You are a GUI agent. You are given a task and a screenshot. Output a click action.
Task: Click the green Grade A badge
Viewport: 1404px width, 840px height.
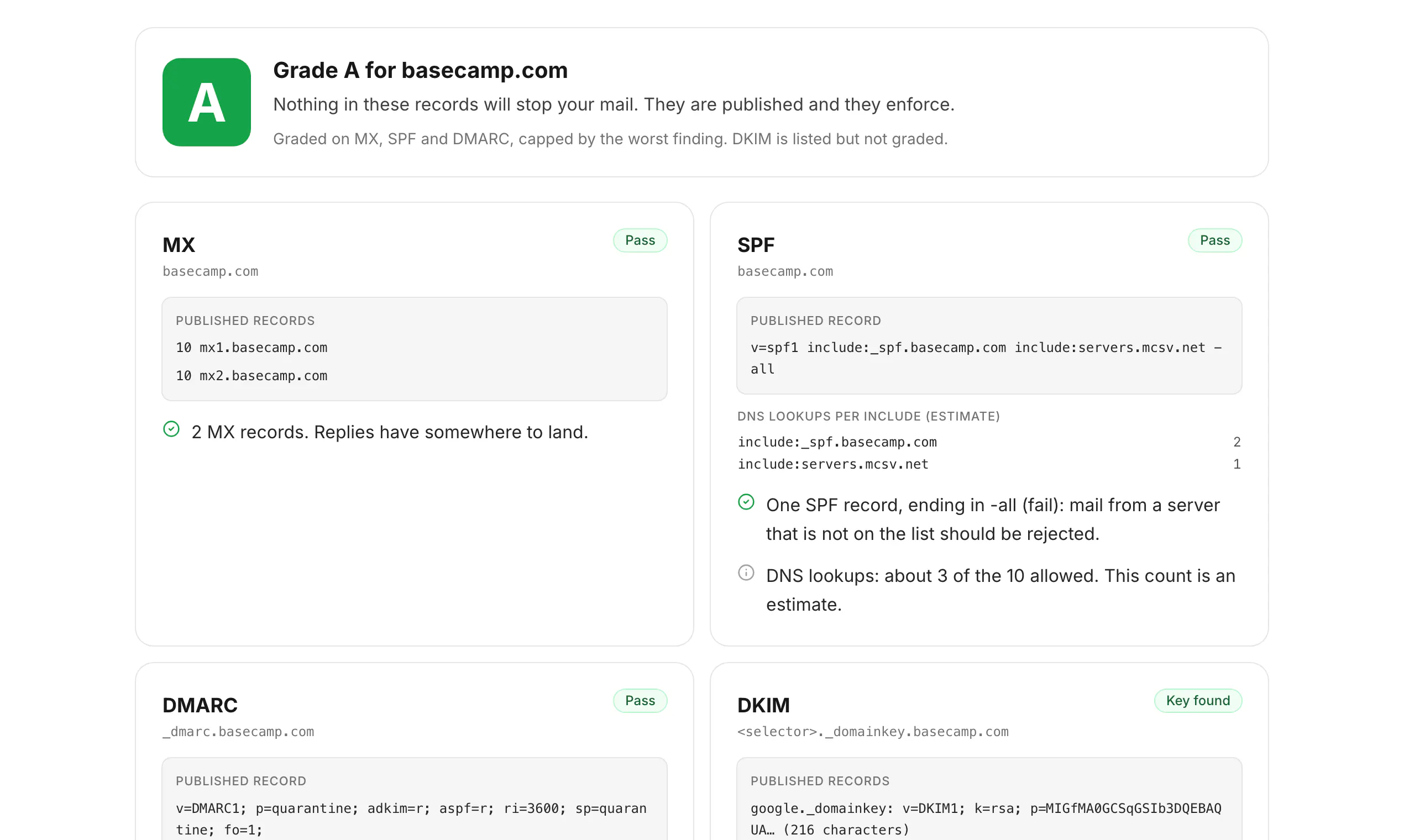point(206,102)
